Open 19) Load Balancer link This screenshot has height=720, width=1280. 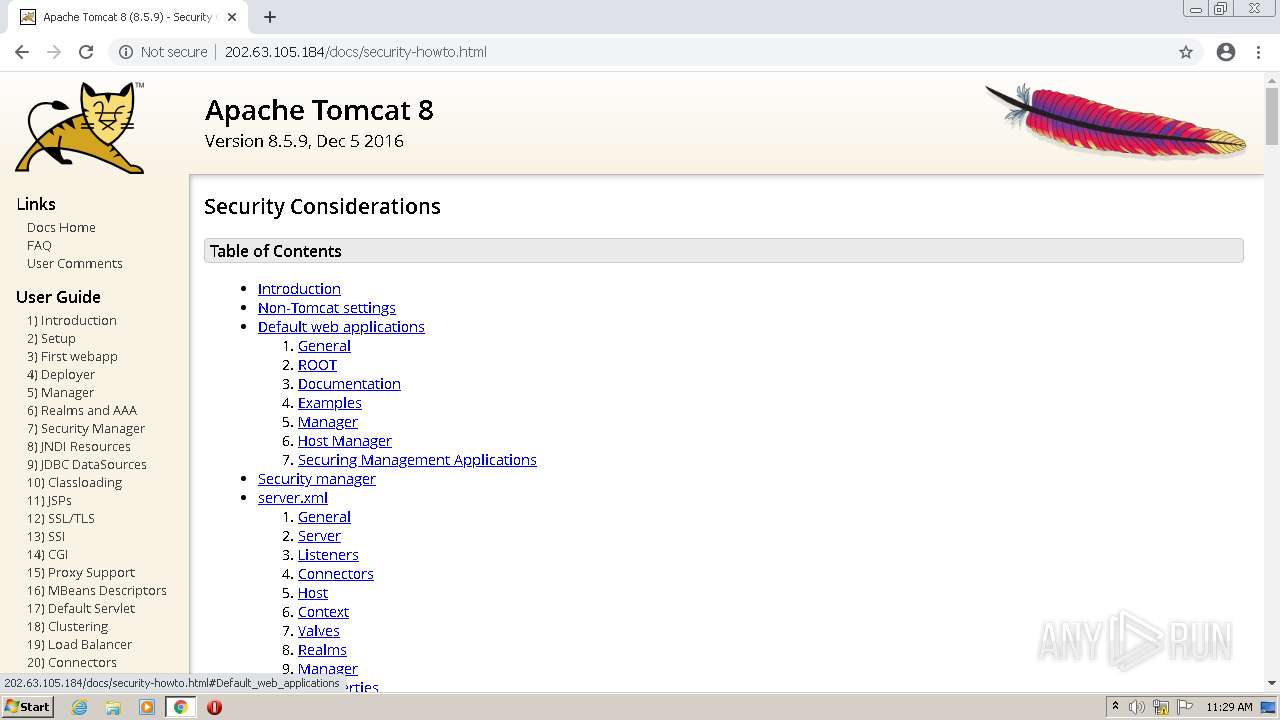pos(79,644)
